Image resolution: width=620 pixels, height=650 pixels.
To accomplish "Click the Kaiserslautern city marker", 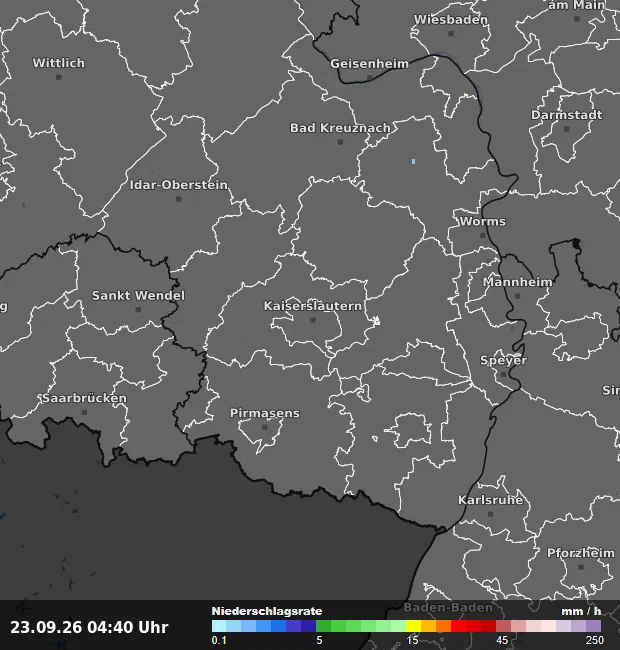I will pos(313,320).
